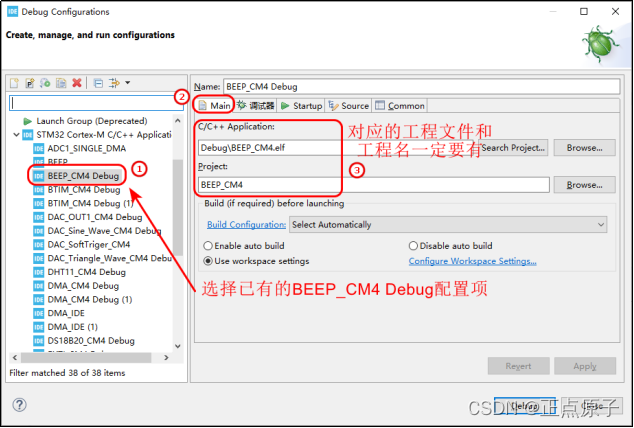
Task: Click the Export launch configuration icon
Action: click(45, 83)
